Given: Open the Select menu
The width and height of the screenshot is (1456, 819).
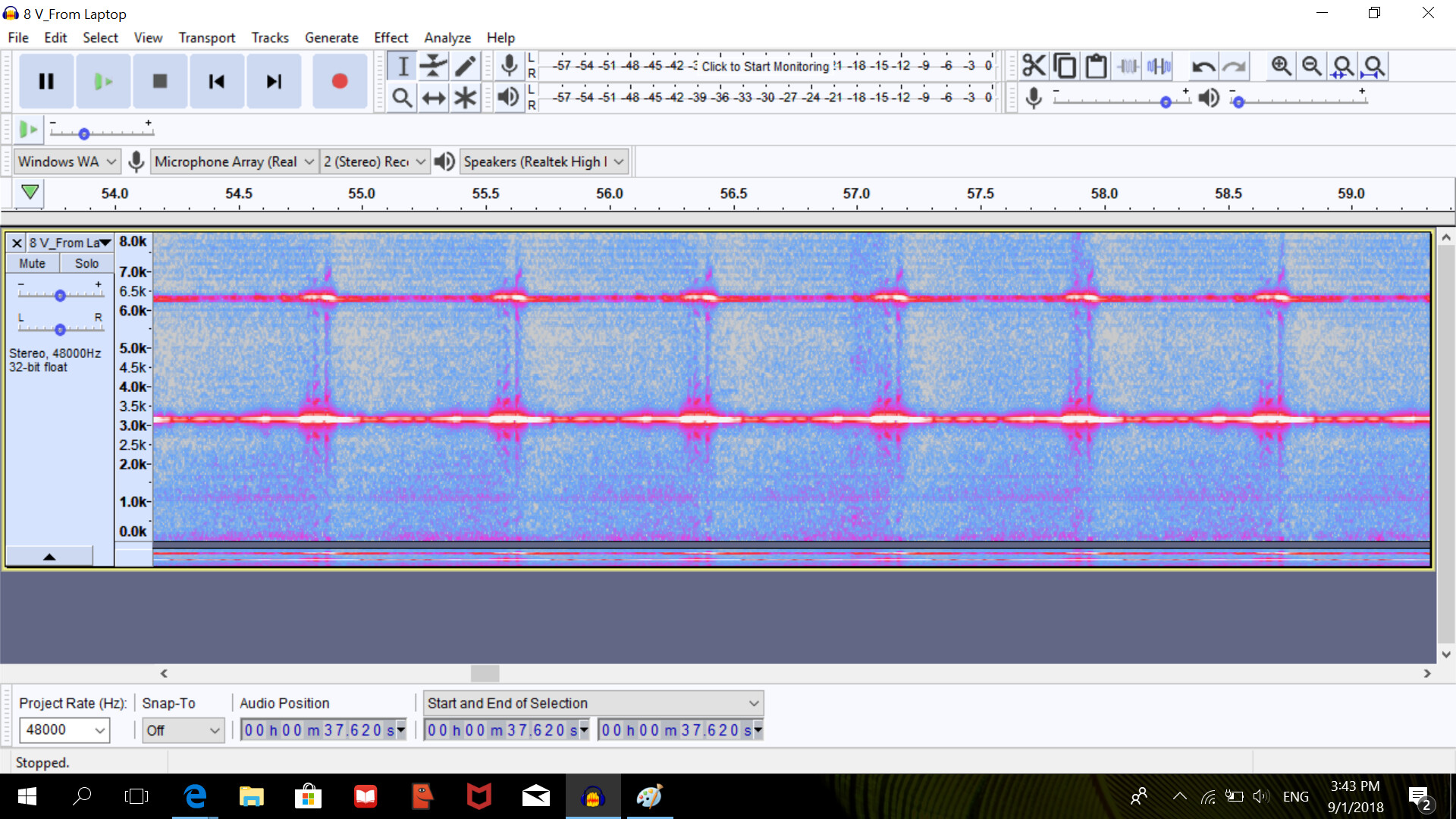Looking at the screenshot, I should [x=100, y=37].
